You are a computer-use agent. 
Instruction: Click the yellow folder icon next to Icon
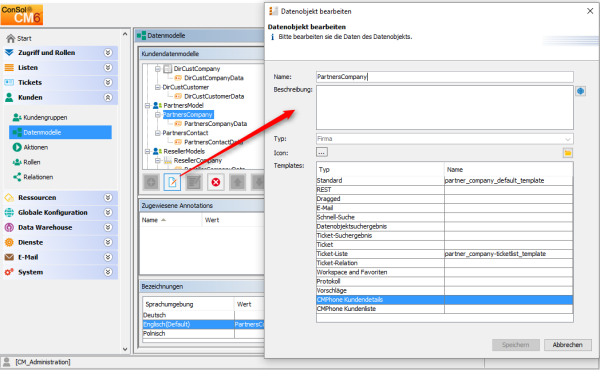567,153
